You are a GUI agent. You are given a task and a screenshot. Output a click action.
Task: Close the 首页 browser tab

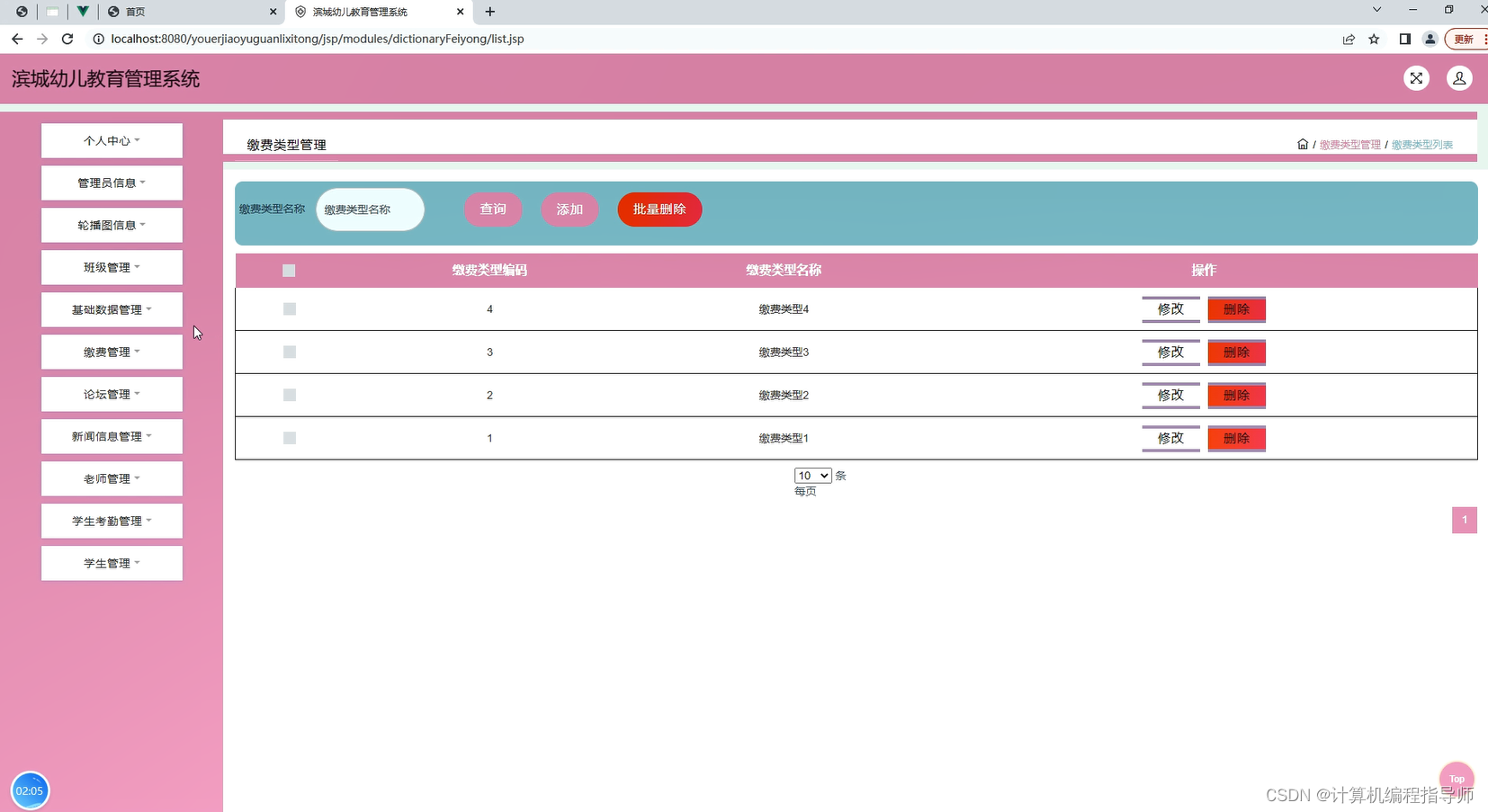coord(273,12)
